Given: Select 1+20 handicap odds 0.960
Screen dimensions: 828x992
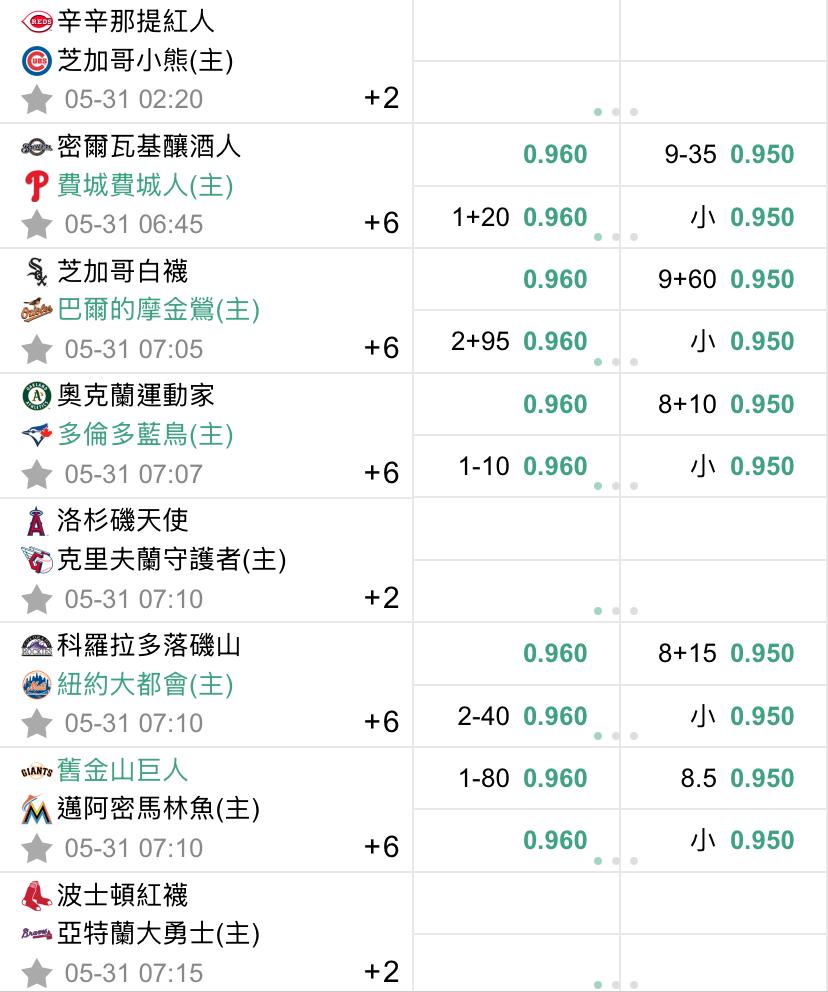Looking at the screenshot, I should point(519,217).
